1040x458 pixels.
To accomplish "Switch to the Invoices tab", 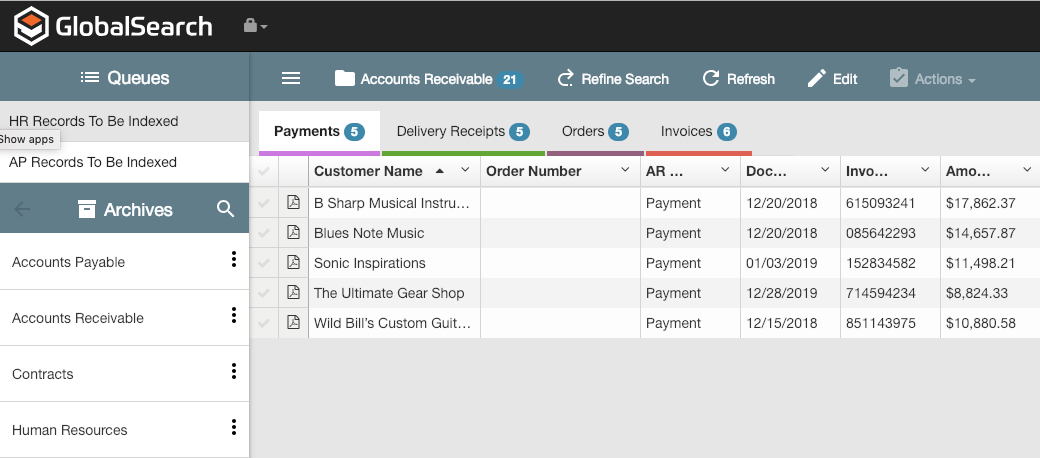I will (x=698, y=132).
